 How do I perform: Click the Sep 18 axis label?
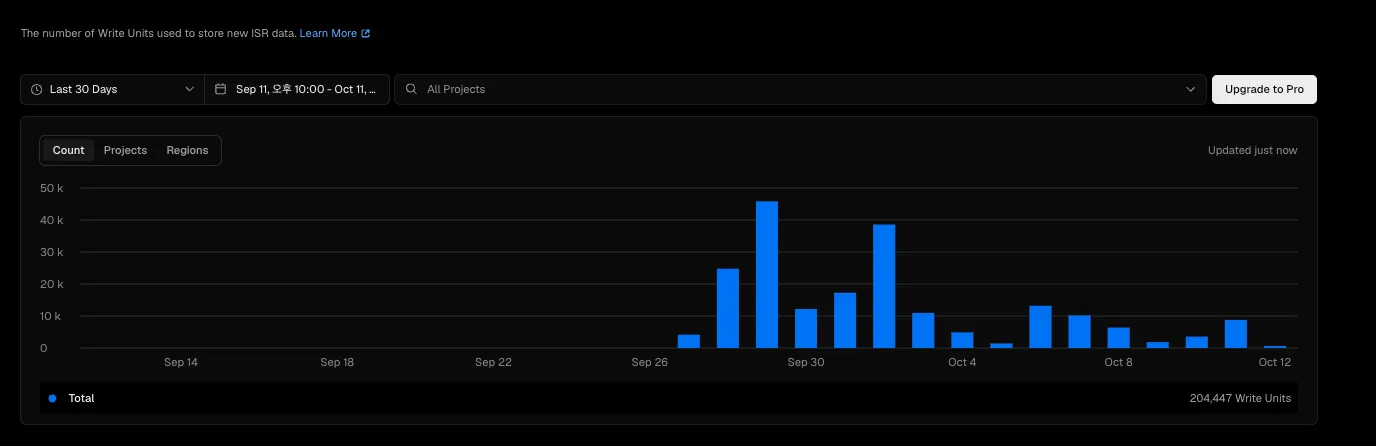pos(337,362)
